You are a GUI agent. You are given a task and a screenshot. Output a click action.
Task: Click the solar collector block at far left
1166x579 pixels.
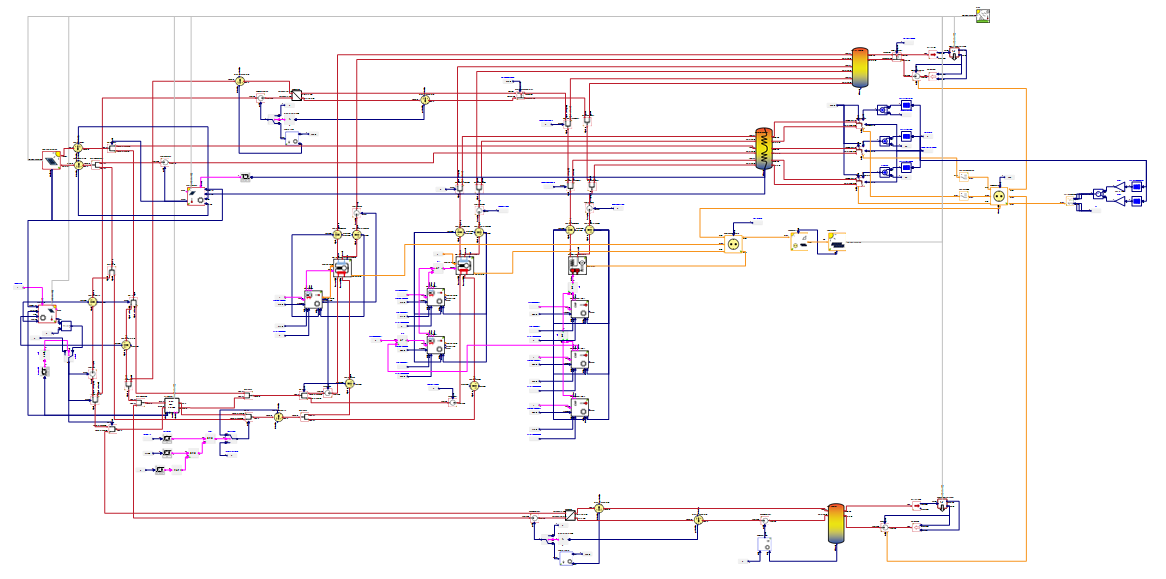[x=51, y=160]
